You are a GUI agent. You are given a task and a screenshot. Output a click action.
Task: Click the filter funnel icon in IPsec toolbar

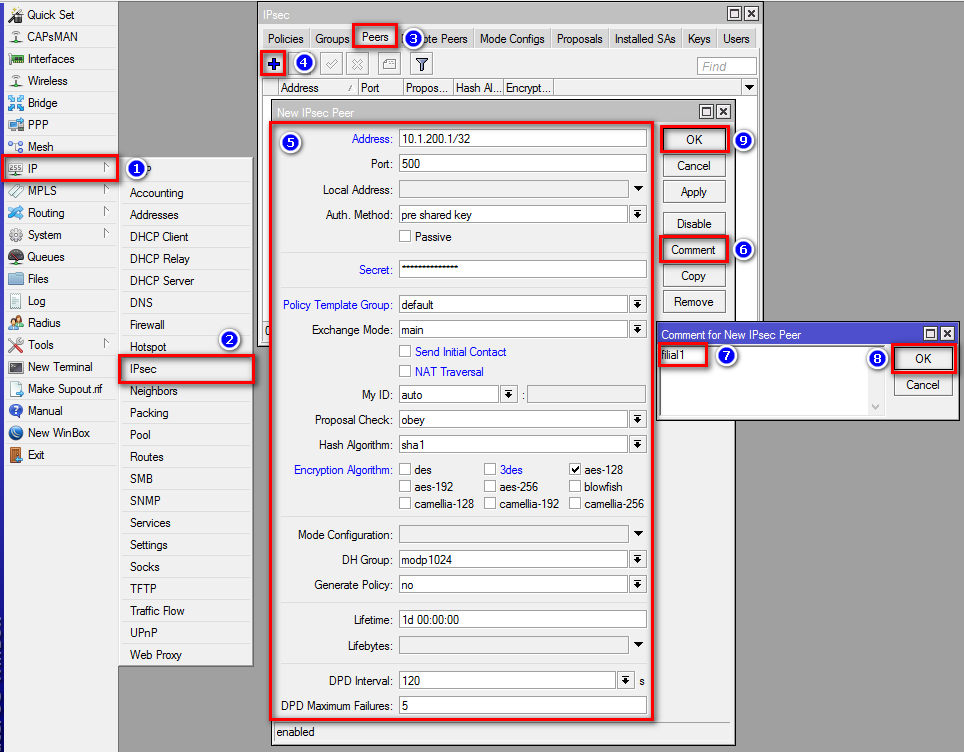click(422, 64)
